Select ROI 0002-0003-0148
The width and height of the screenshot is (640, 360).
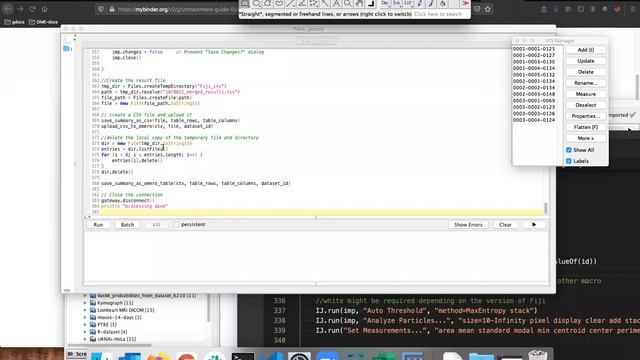534,94
